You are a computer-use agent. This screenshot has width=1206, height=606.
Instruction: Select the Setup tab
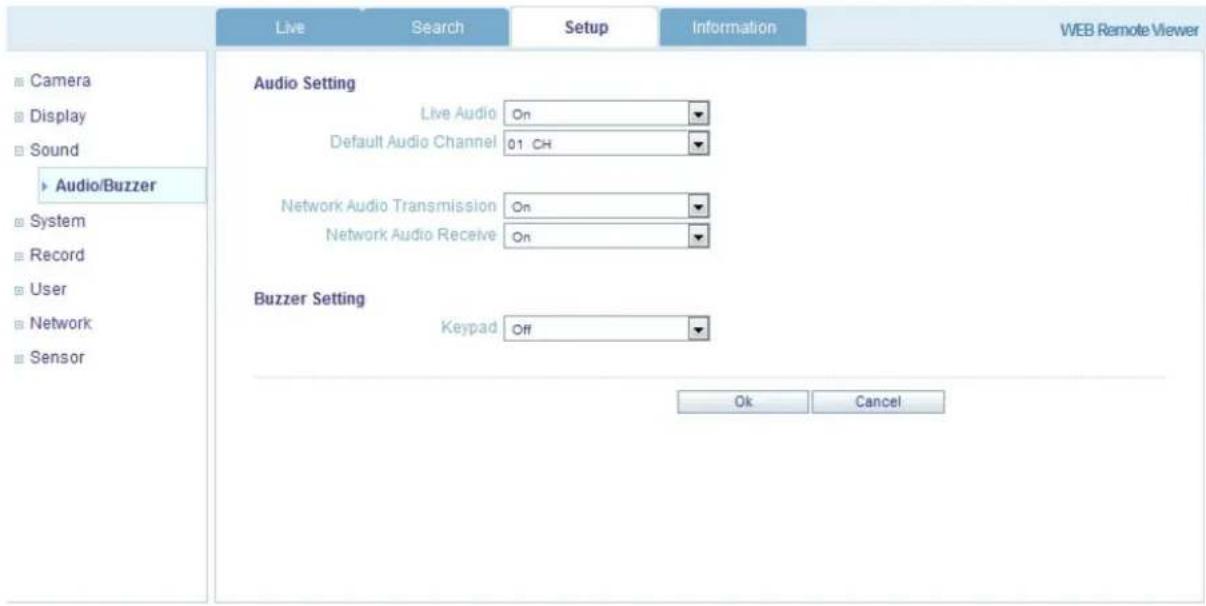[584, 29]
